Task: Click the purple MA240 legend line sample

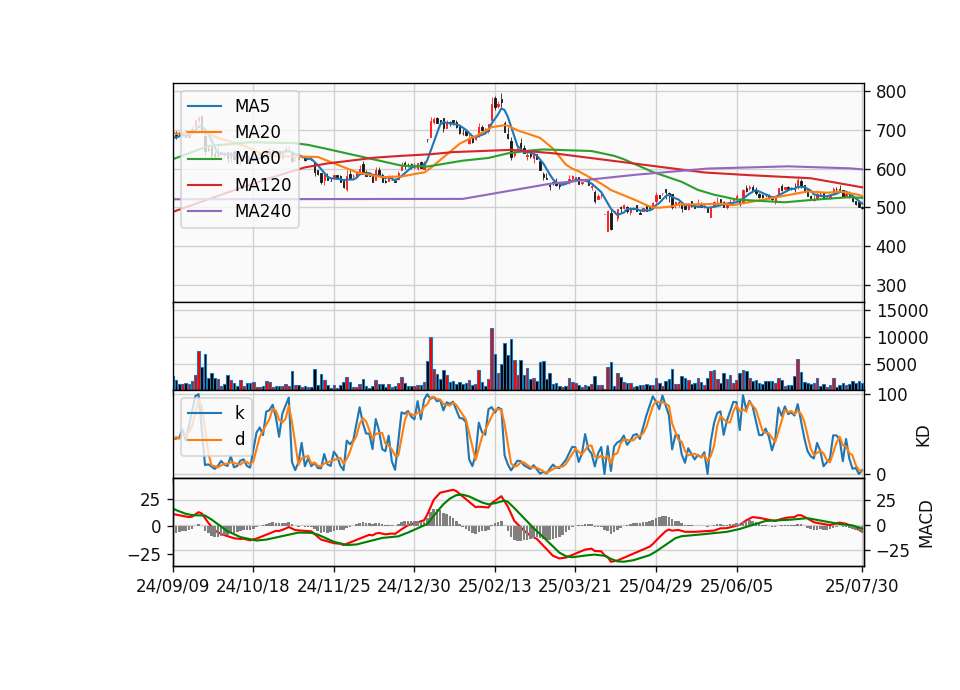Action: [204, 211]
